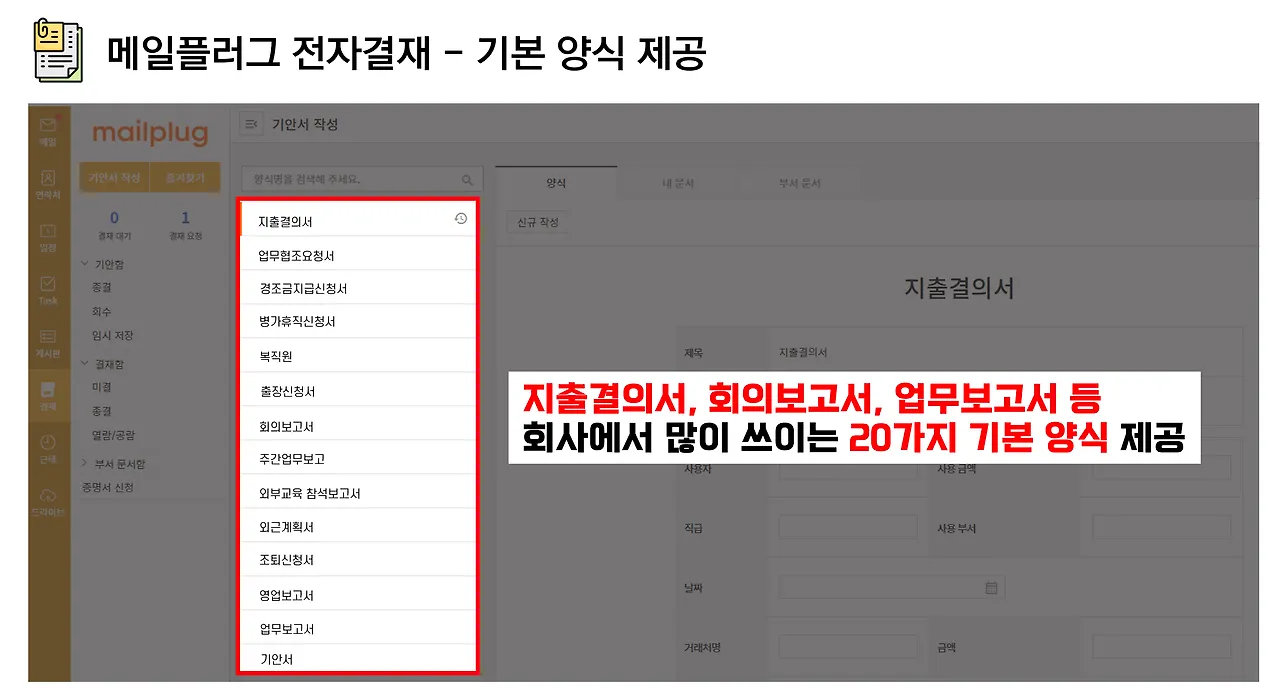The height and width of the screenshot is (691, 1280).
Task: Select the 외근계획서 form
Action: (x=358, y=527)
